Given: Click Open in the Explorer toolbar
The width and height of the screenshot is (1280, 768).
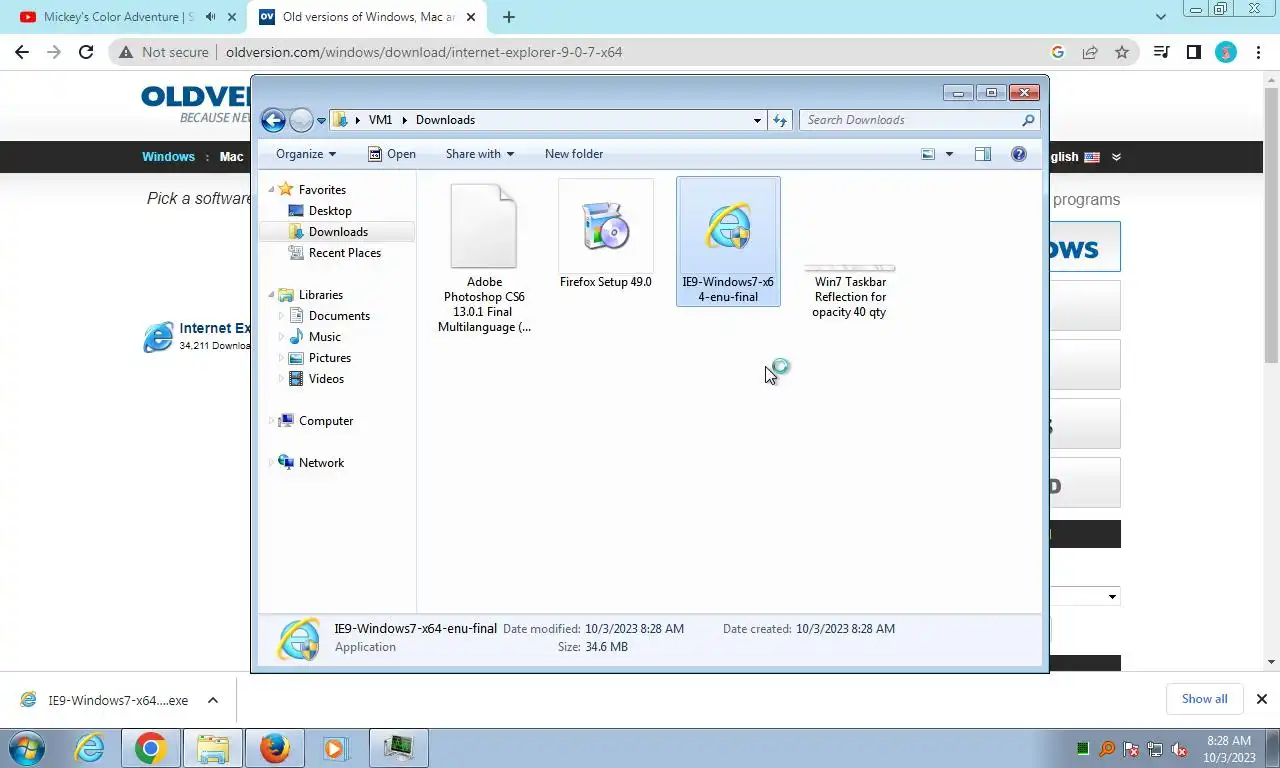Looking at the screenshot, I should click(391, 154).
